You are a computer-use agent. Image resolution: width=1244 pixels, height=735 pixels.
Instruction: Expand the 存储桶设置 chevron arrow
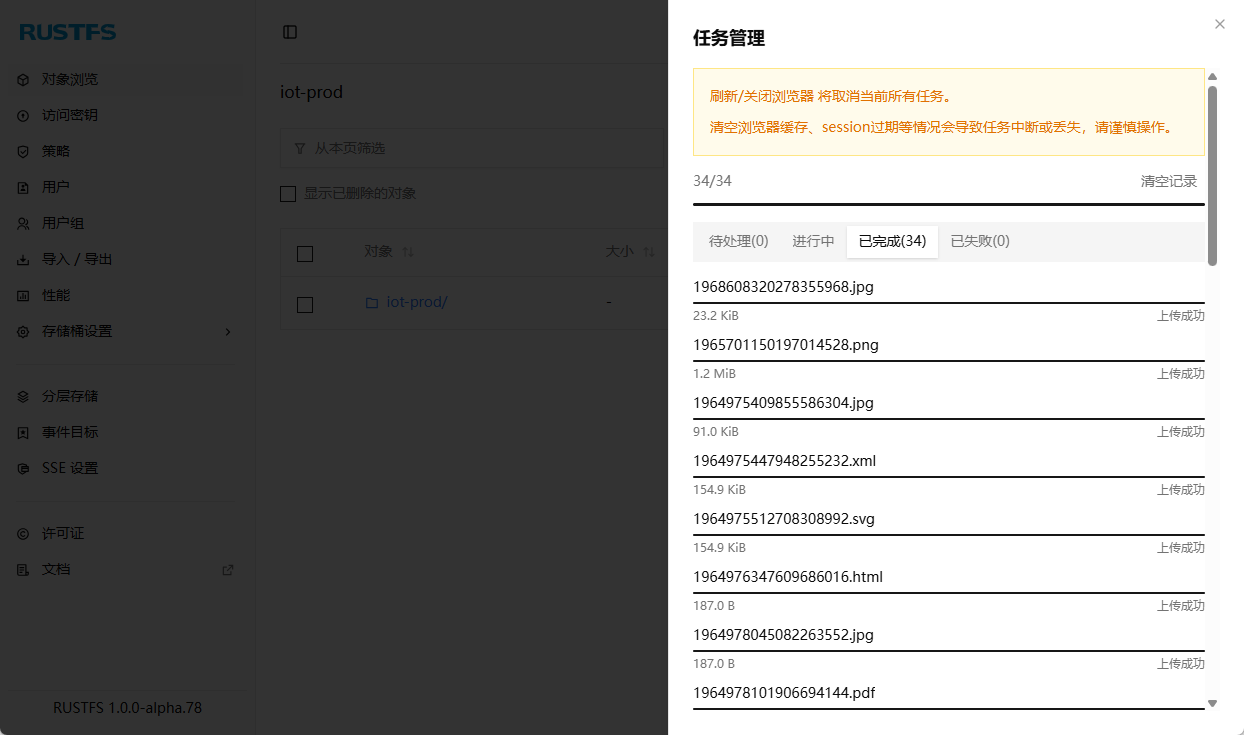227,331
